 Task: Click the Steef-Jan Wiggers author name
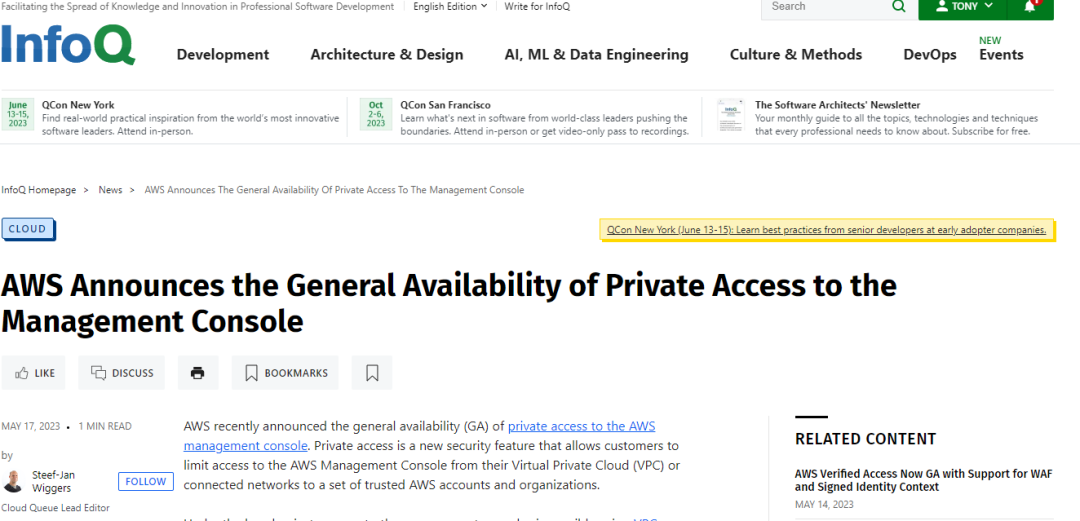tap(54, 481)
